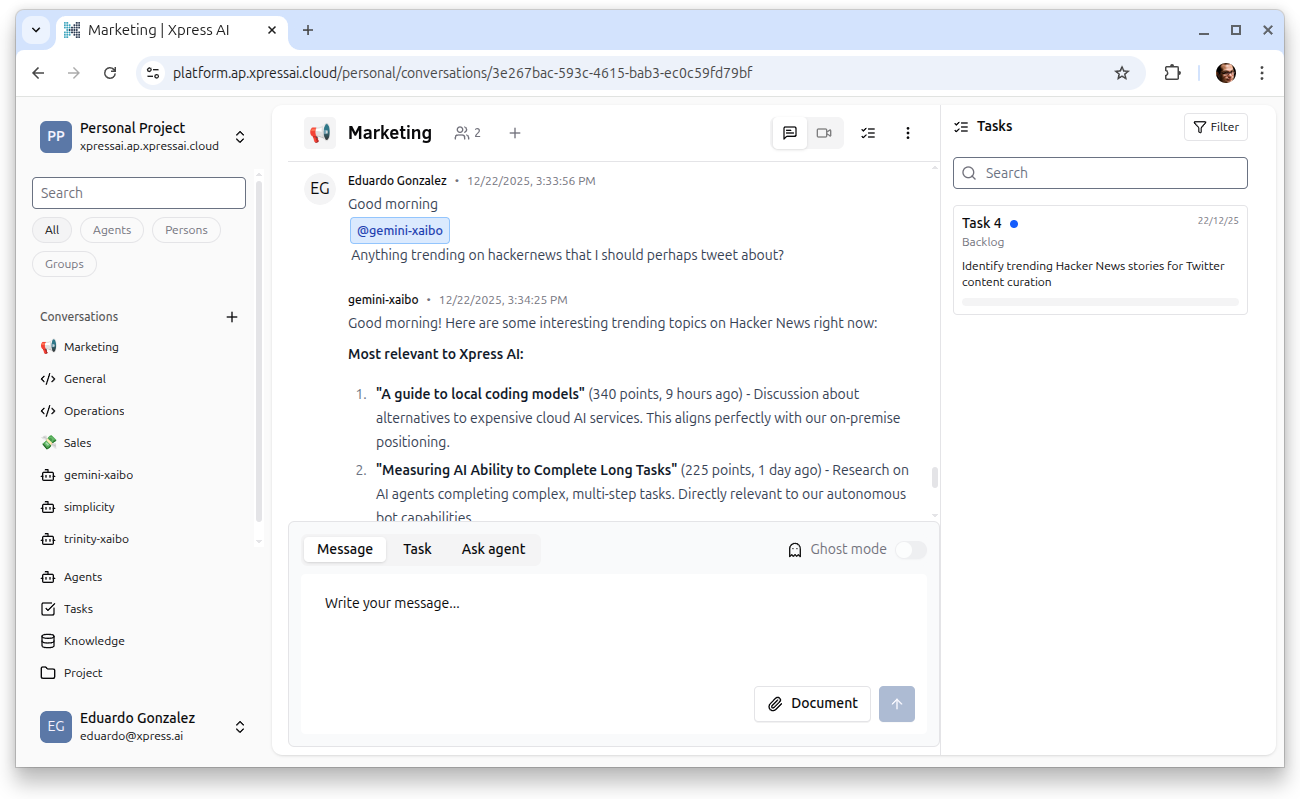Open Eduardo Gonzalez account menu

(x=240, y=727)
